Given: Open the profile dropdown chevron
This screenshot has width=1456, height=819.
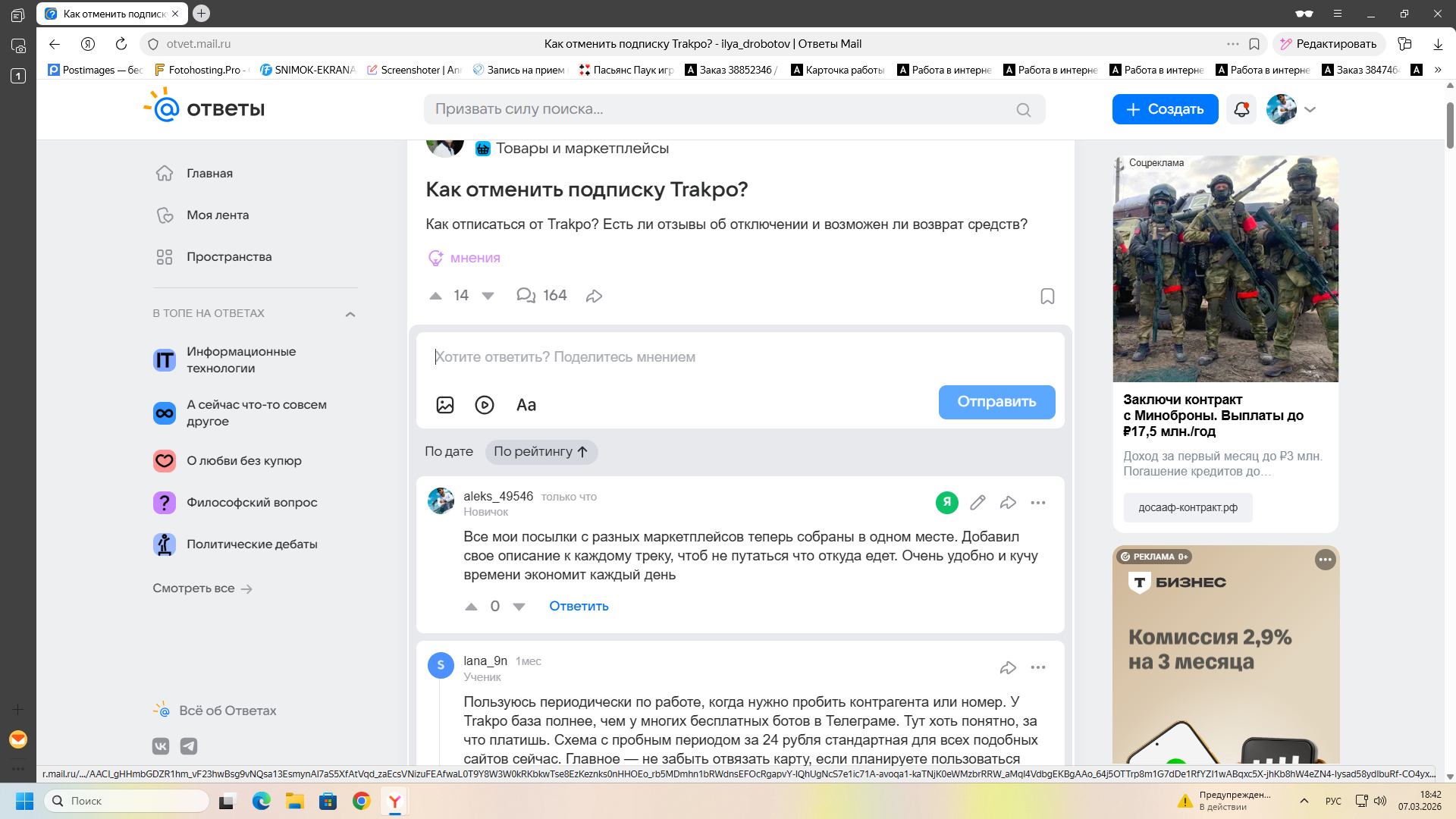Looking at the screenshot, I should 1310,109.
